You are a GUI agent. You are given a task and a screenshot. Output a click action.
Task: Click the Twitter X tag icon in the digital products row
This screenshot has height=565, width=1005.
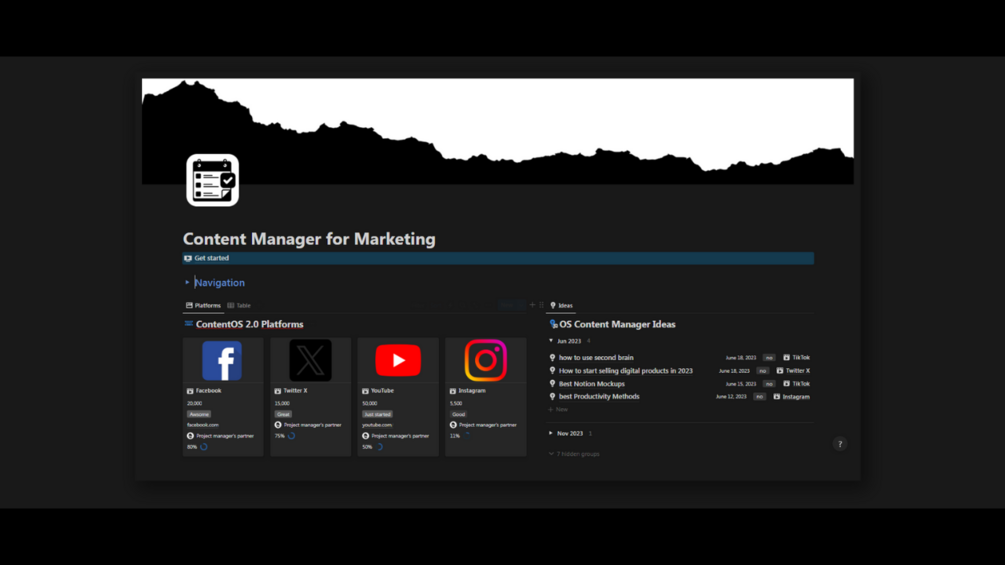pyautogui.click(x=780, y=370)
